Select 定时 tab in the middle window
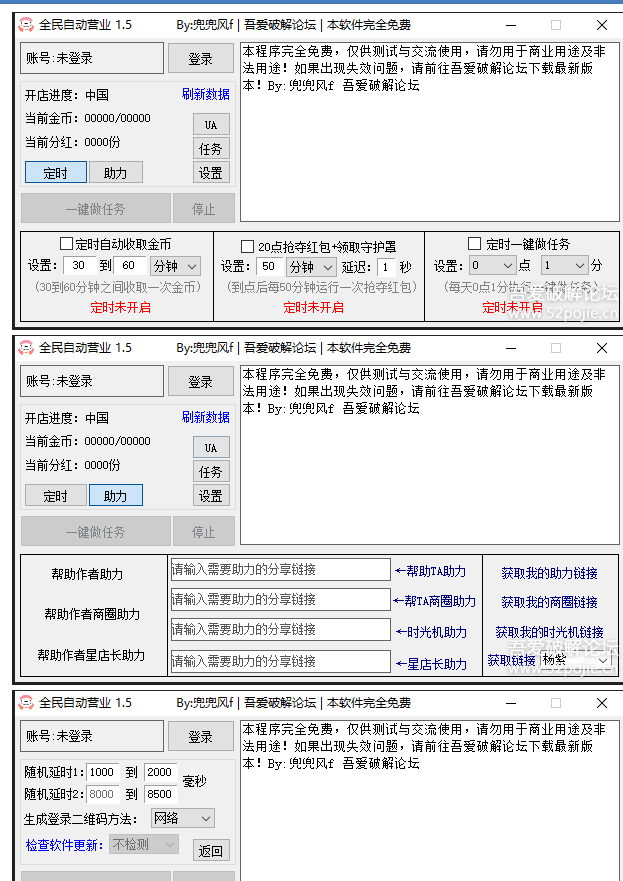Screen dimensions: 623x881 pyautogui.click(x=55, y=495)
